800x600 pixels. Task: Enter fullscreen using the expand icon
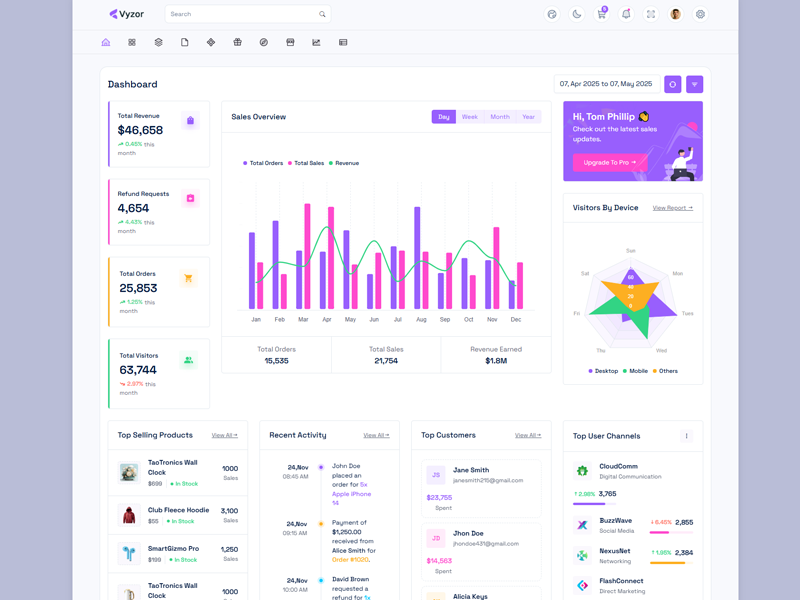(651, 14)
